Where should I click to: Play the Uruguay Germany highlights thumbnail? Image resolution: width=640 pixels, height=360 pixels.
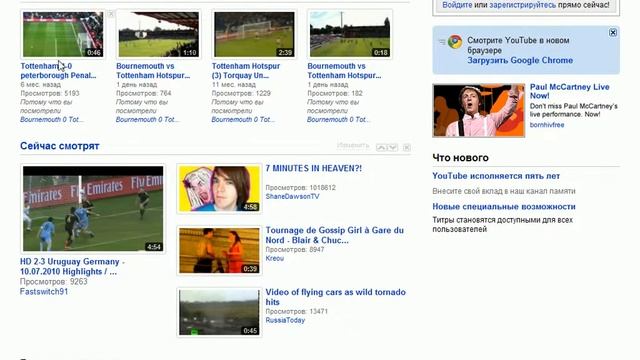93,209
